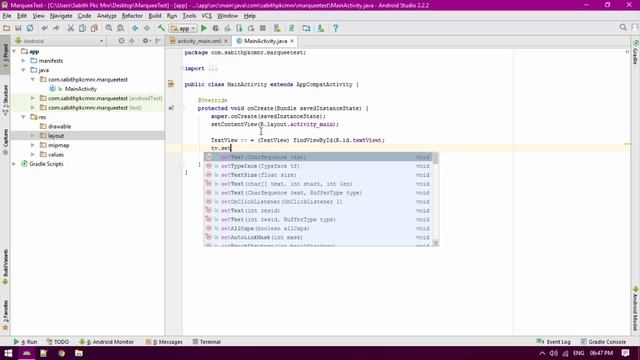Click the Make Project hammer icon
This screenshot has height=360, width=640.
[161, 28]
